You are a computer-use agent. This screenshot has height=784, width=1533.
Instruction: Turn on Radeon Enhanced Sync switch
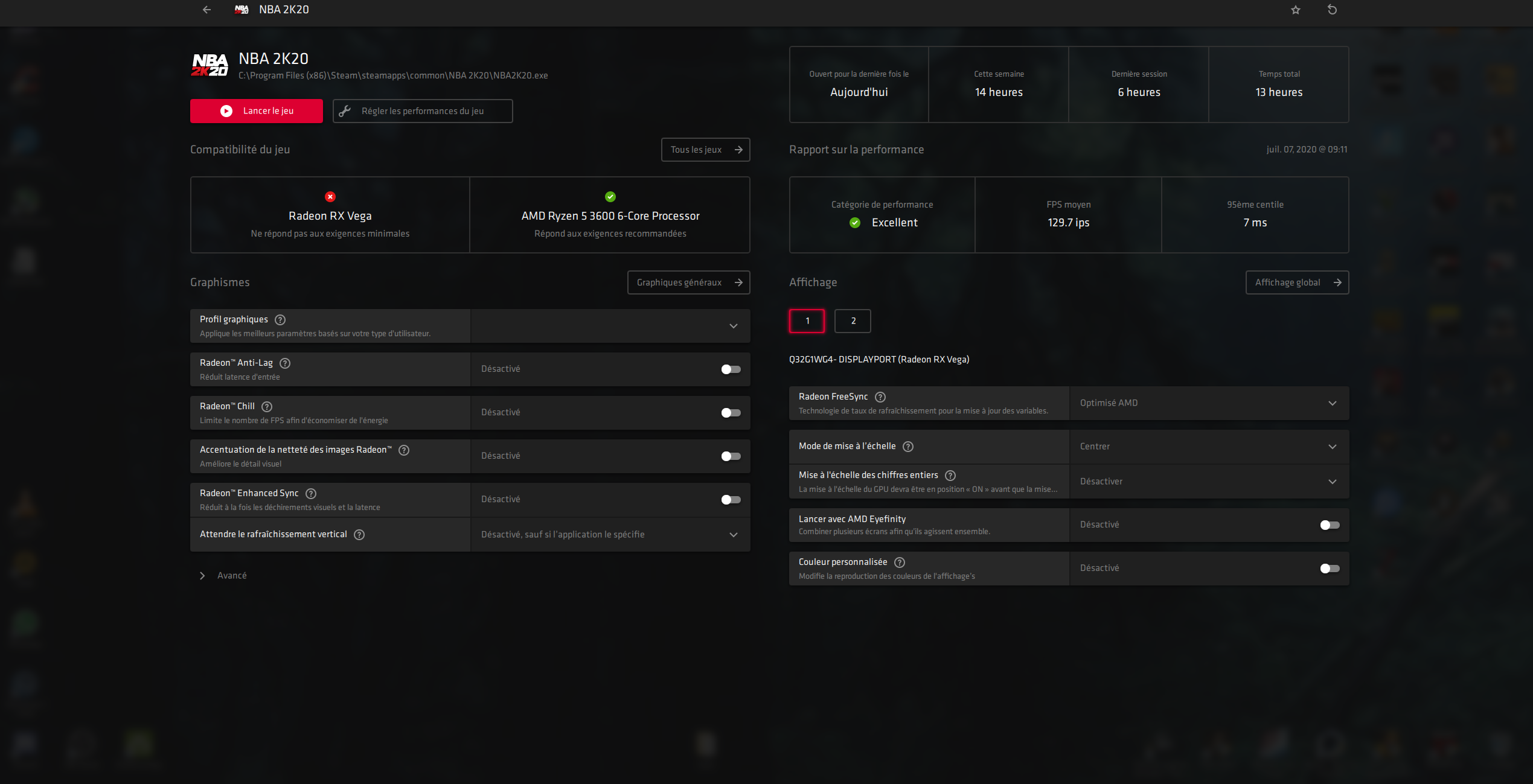(731, 500)
